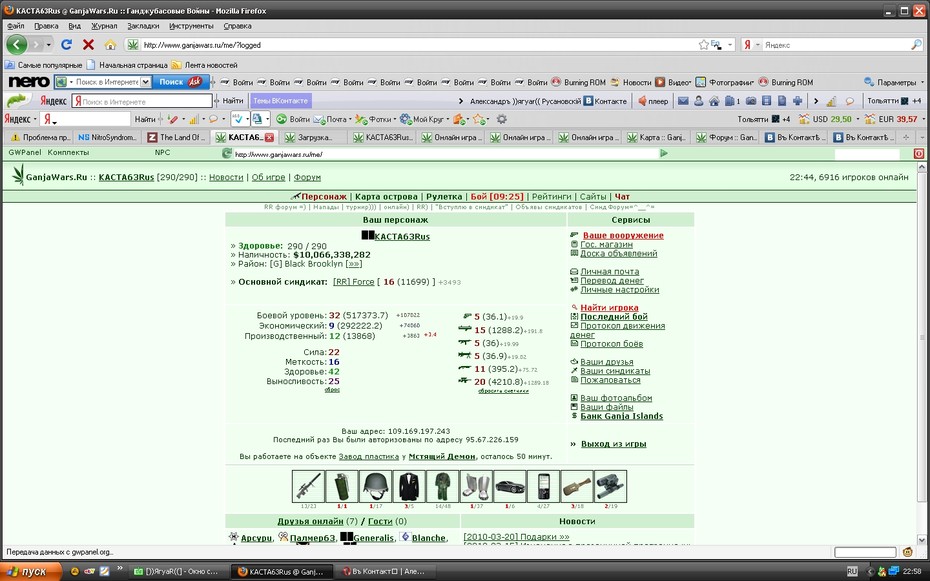The height and width of the screenshot is (581, 930).
Task: Open Yandex toolbar settings gear icon
Action: point(502,119)
